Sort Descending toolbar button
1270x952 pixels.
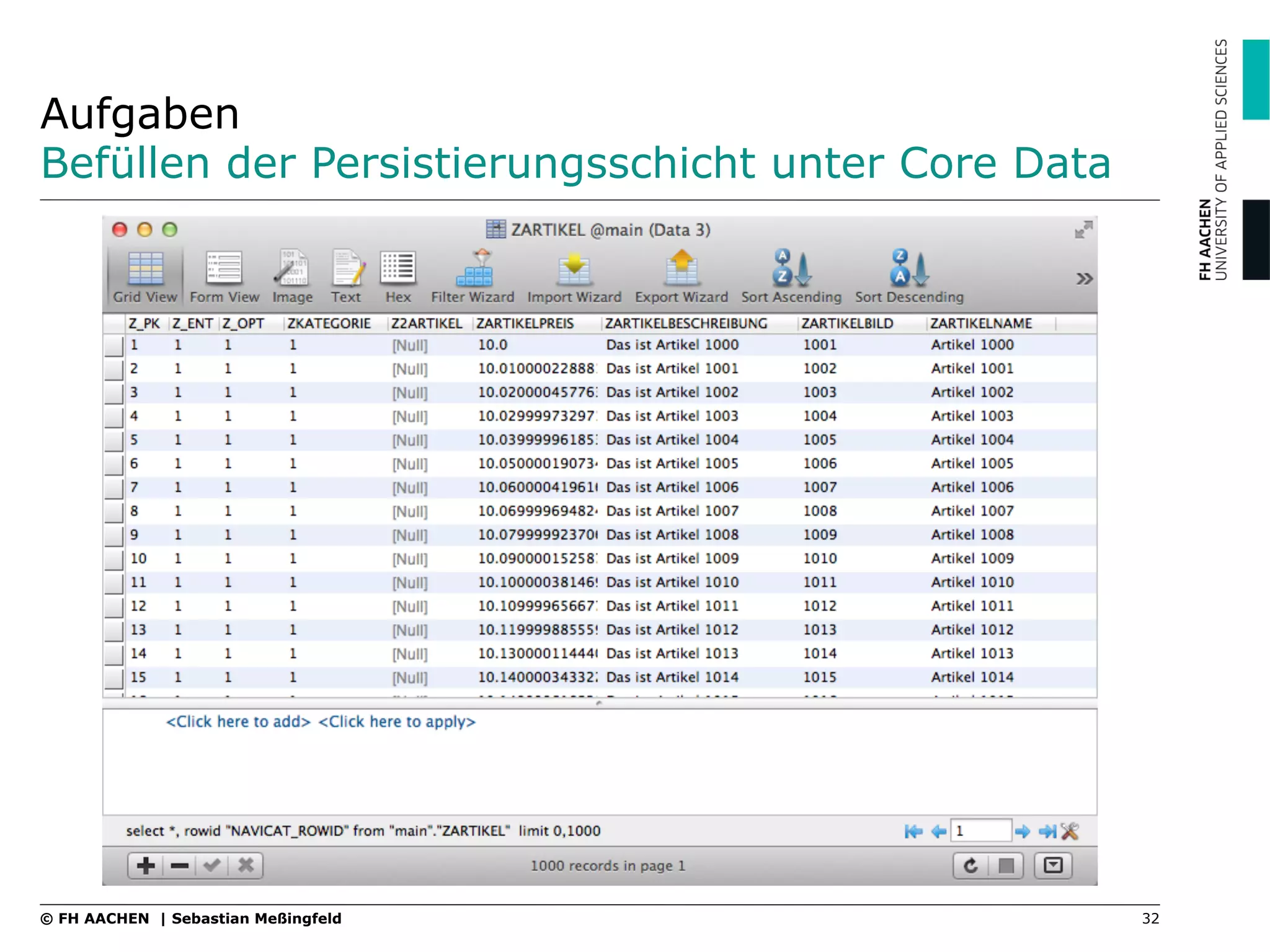pos(909,277)
